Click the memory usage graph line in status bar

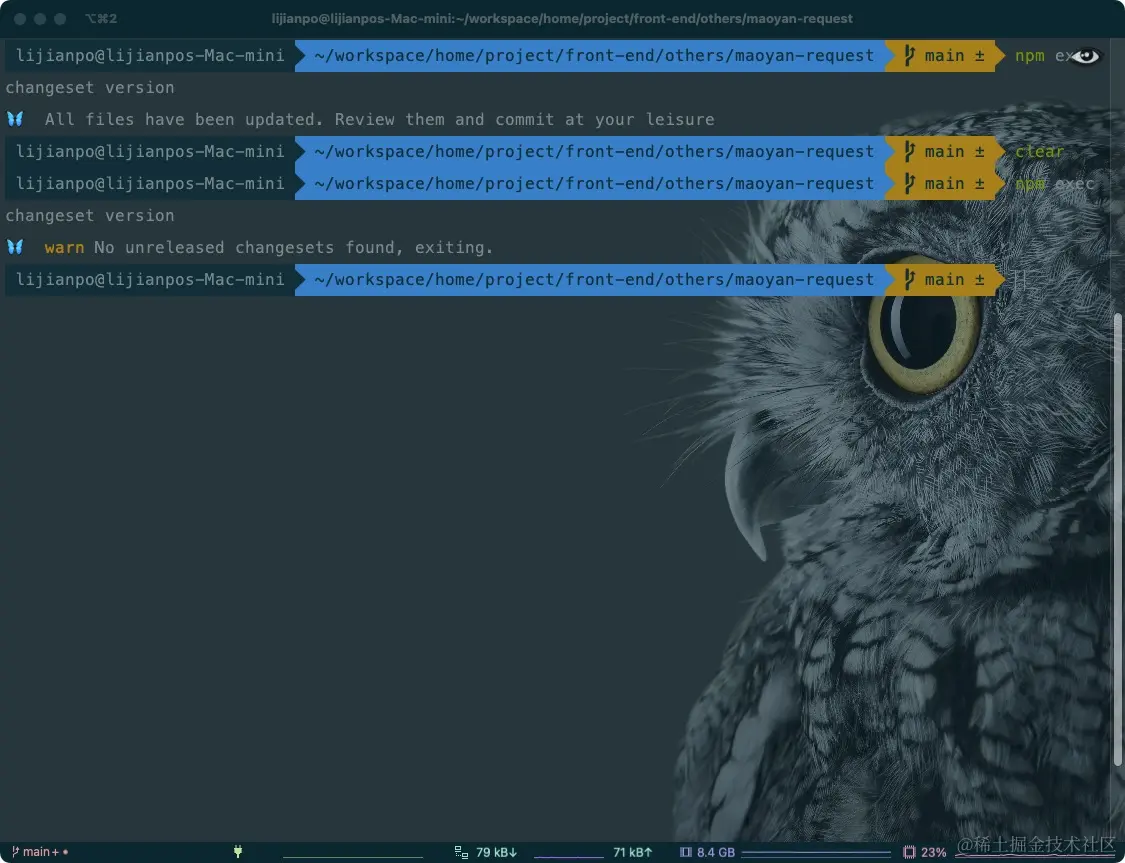(x=816, y=854)
